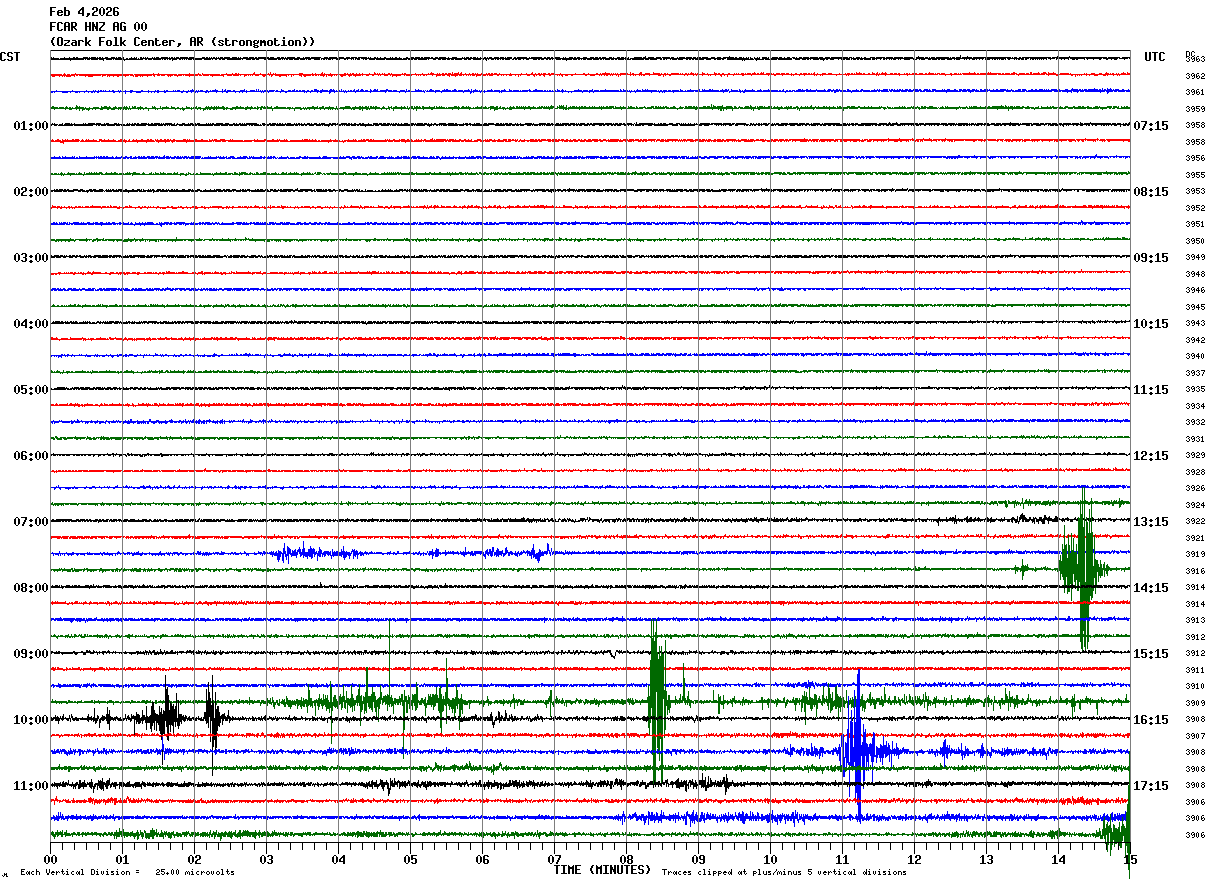Image resolution: width=1210 pixels, height=886 pixels.
Task: Click the '07:15' UTC time label
Action: point(1151,126)
